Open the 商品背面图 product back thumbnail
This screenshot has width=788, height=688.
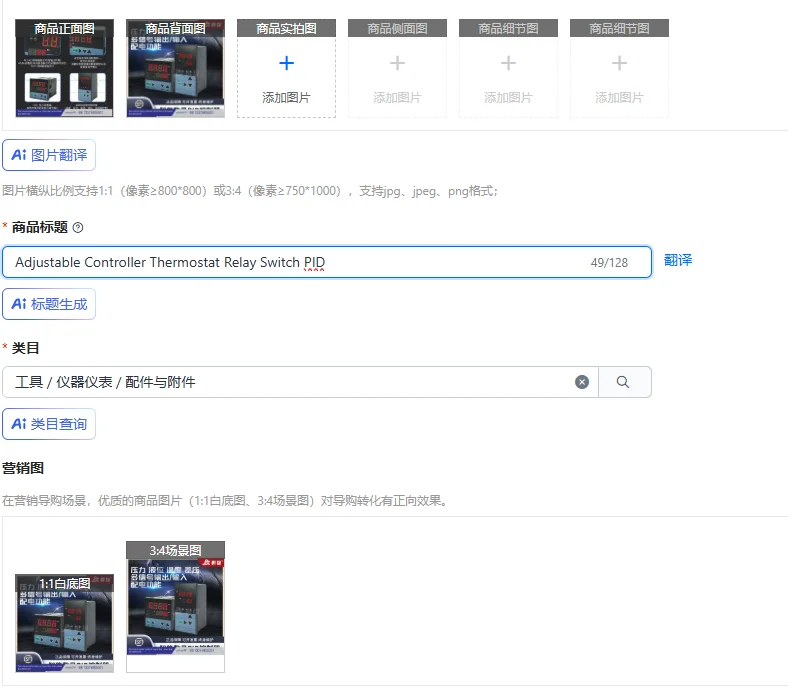(175, 68)
